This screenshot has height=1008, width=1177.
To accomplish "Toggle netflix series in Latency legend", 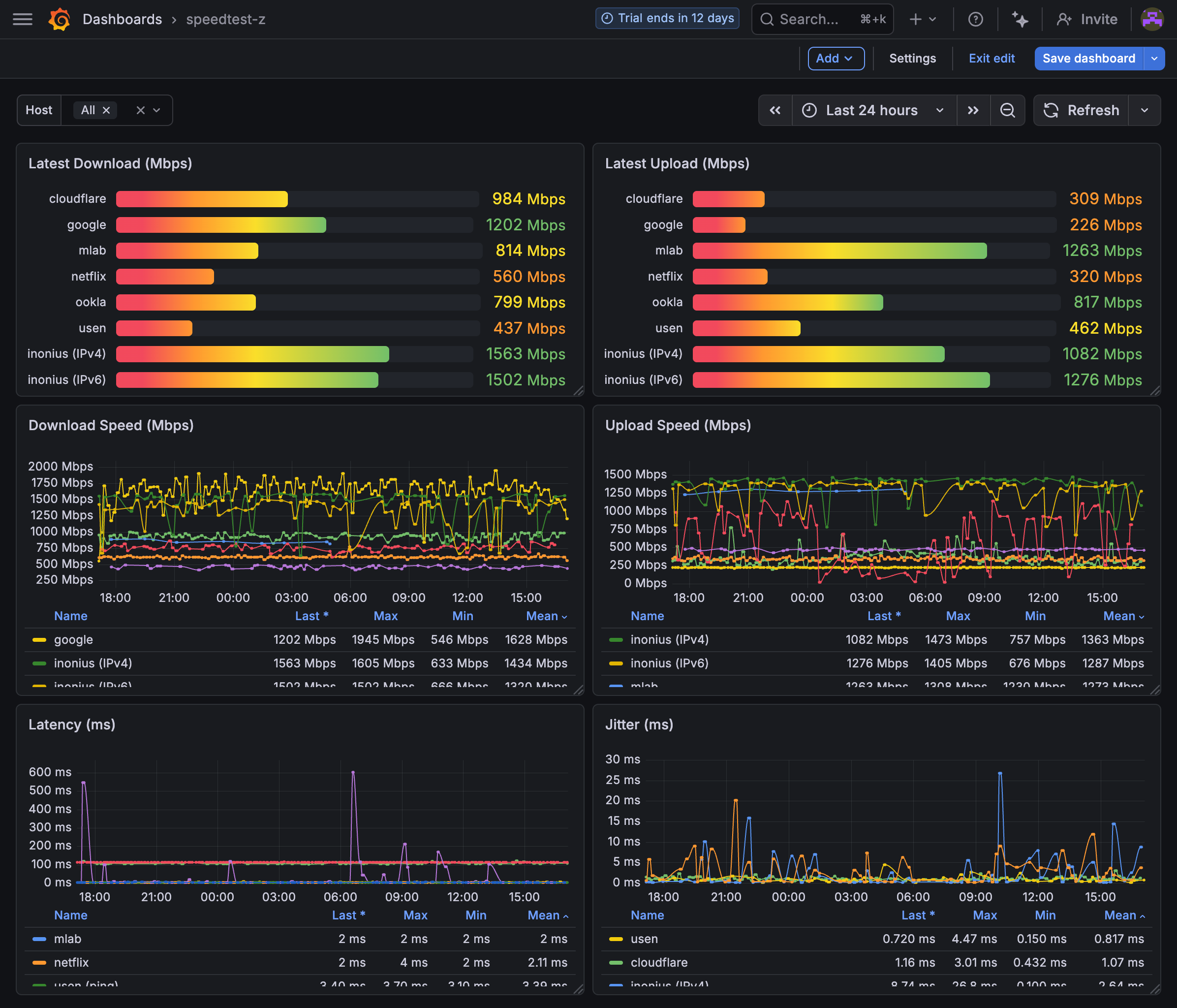I will tap(71, 963).
